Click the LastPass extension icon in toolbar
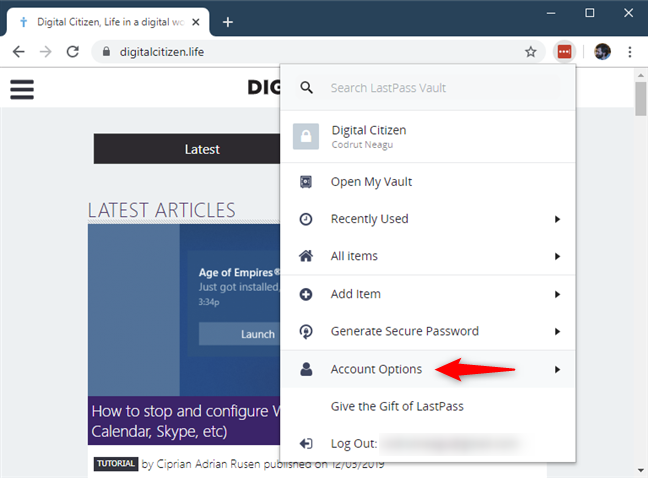This screenshot has height=478, width=648. coord(564,52)
